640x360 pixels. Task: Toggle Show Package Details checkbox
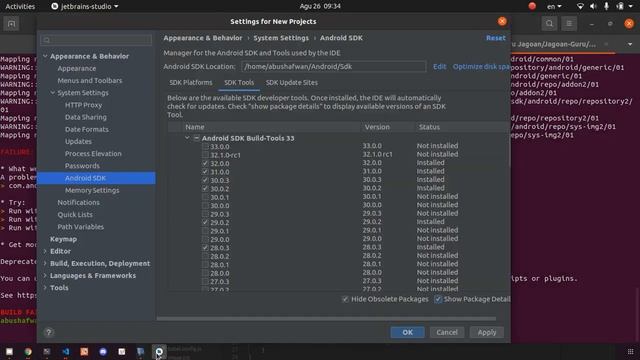pyautogui.click(x=438, y=299)
